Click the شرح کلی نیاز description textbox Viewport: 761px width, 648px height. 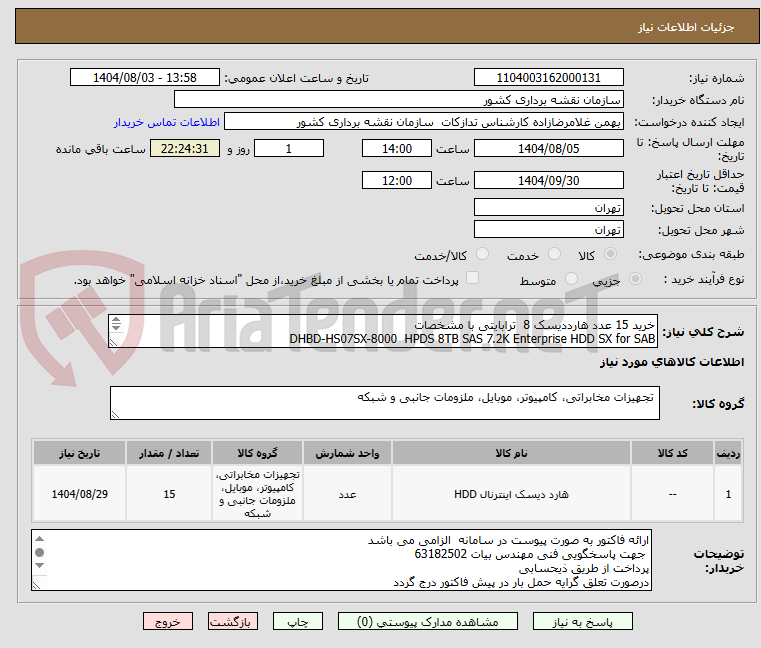click(383, 332)
